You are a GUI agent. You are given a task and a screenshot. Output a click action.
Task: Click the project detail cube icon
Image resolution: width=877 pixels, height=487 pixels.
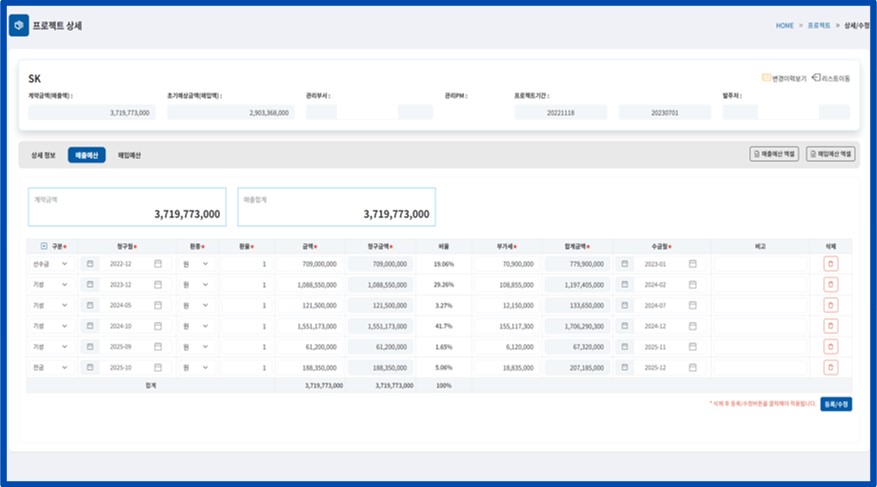(x=19, y=25)
